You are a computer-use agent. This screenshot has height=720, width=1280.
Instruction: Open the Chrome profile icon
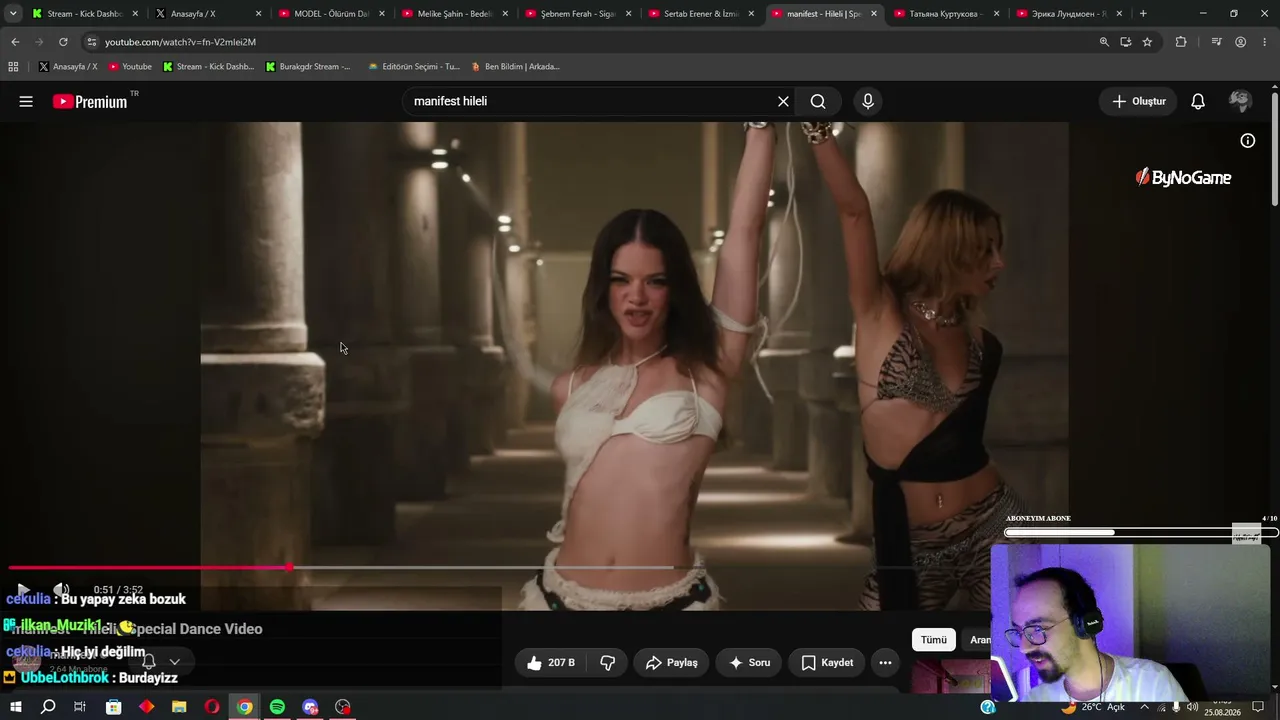click(1240, 42)
